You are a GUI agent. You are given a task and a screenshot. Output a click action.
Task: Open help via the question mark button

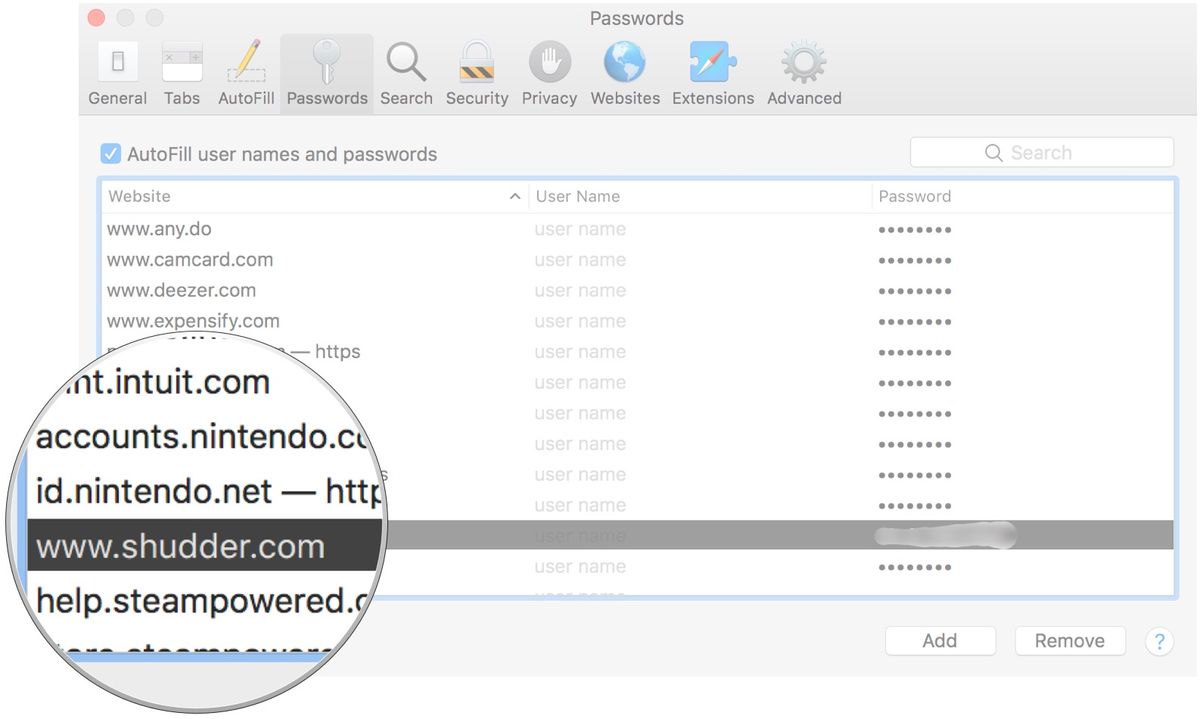(x=1159, y=642)
